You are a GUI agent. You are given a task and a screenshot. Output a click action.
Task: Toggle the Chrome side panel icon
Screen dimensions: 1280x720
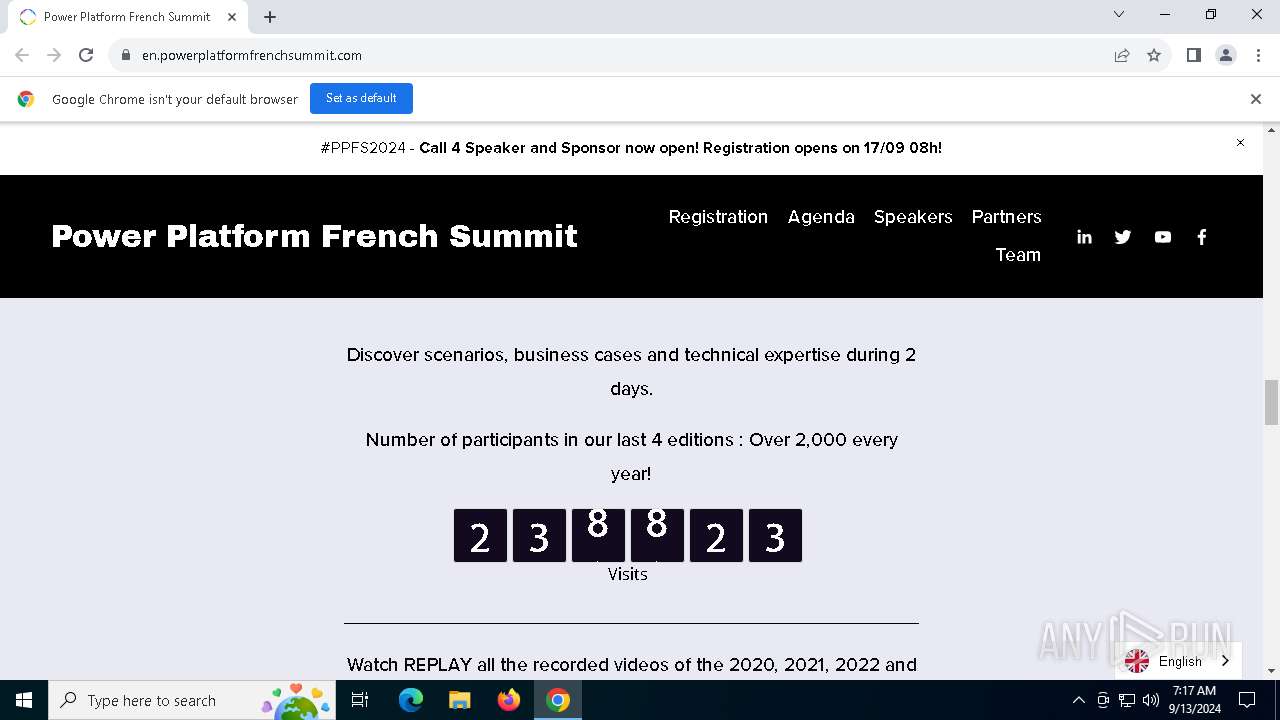[x=1193, y=55]
